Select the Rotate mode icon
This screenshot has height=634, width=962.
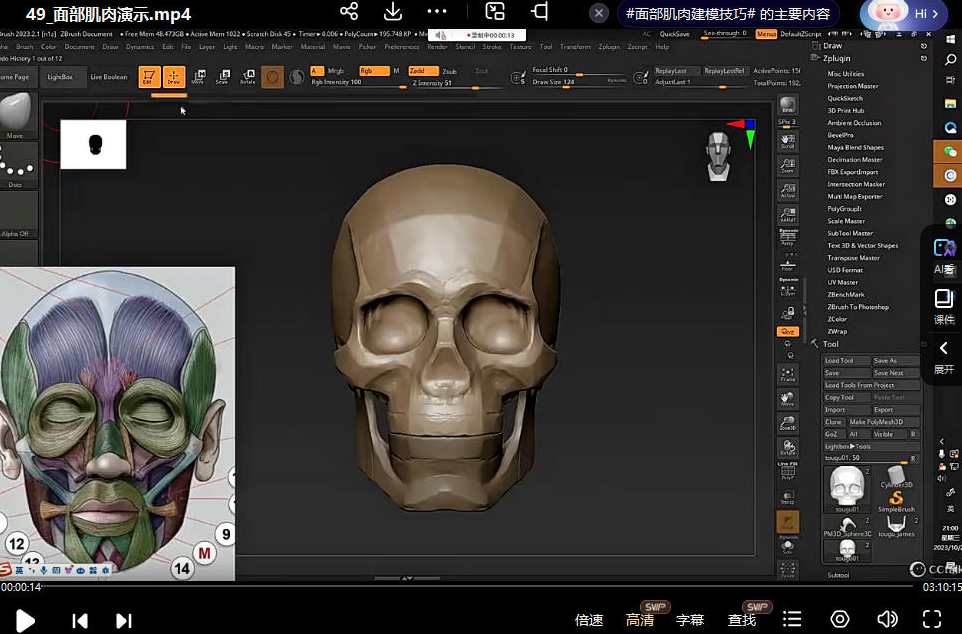point(250,74)
